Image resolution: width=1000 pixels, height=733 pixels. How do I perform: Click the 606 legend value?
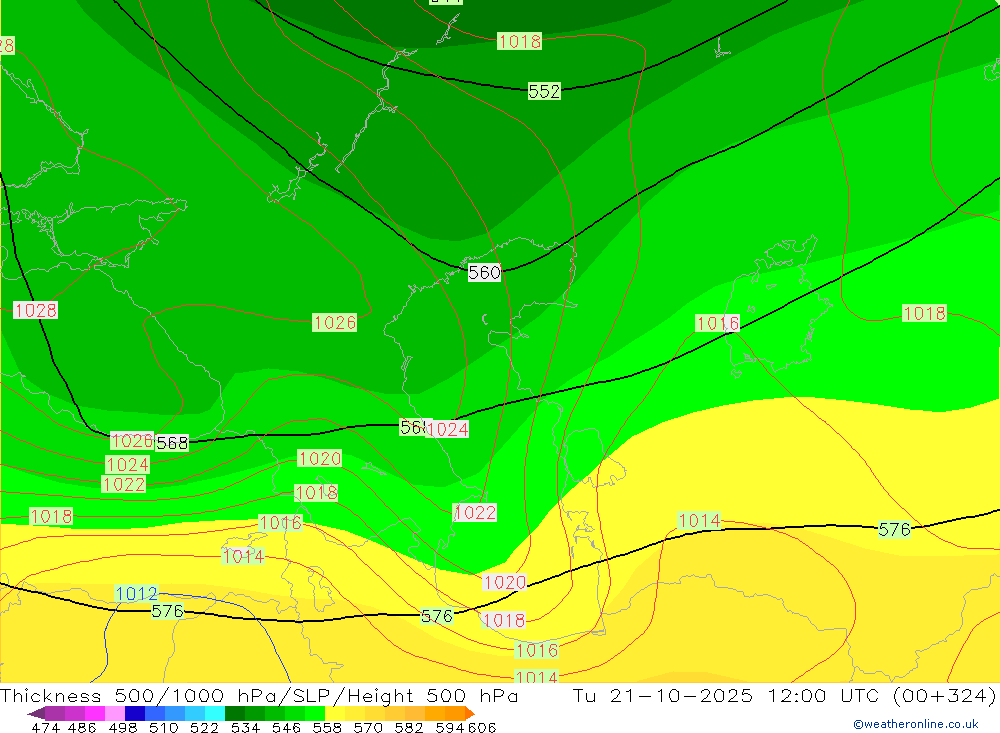coord(481,727)
